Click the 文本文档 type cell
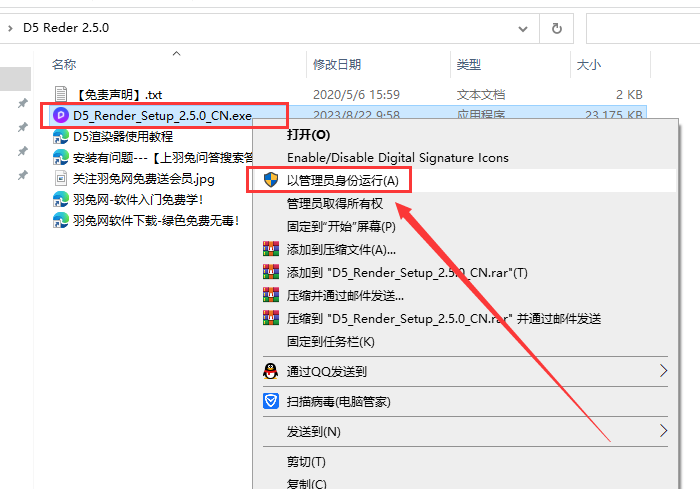Image resolution: width=700 pixels, height=489 pixels. tap(481, 95)
